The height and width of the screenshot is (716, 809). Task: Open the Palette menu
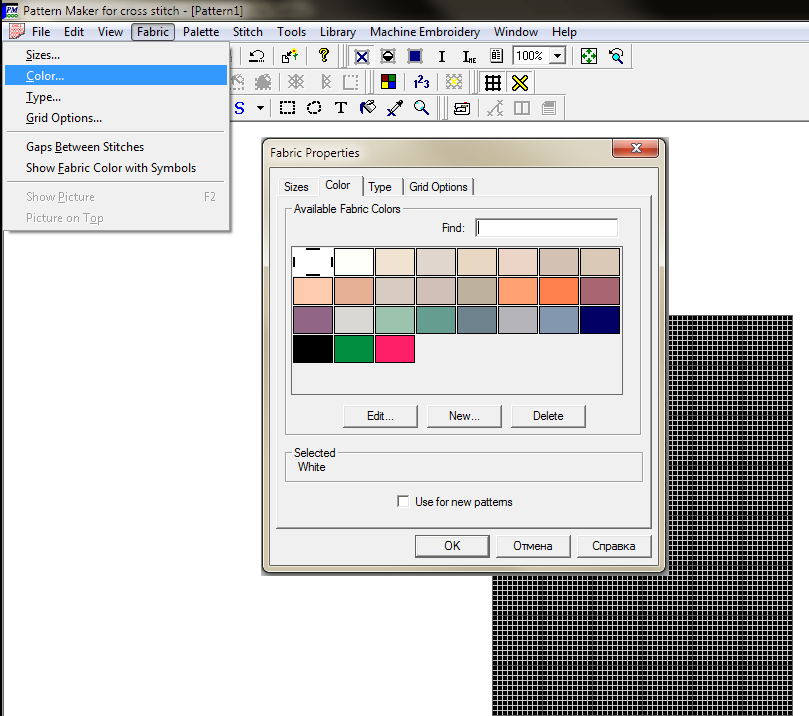point(201,32)
